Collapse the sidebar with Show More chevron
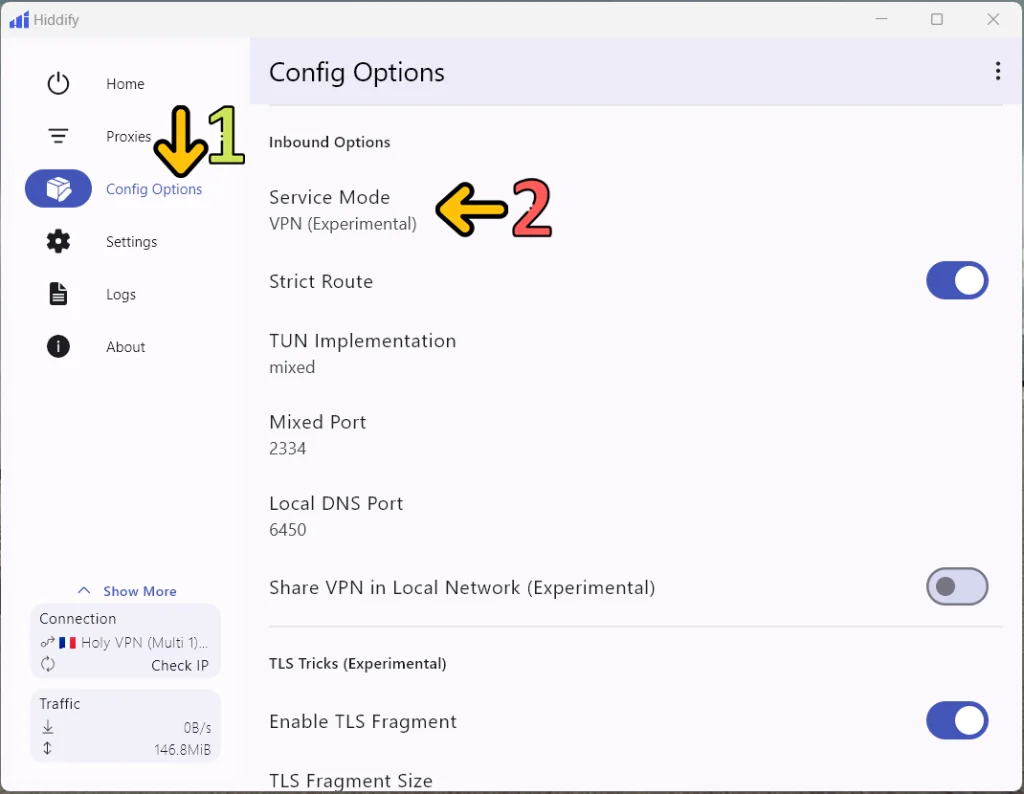 [126, 590]
